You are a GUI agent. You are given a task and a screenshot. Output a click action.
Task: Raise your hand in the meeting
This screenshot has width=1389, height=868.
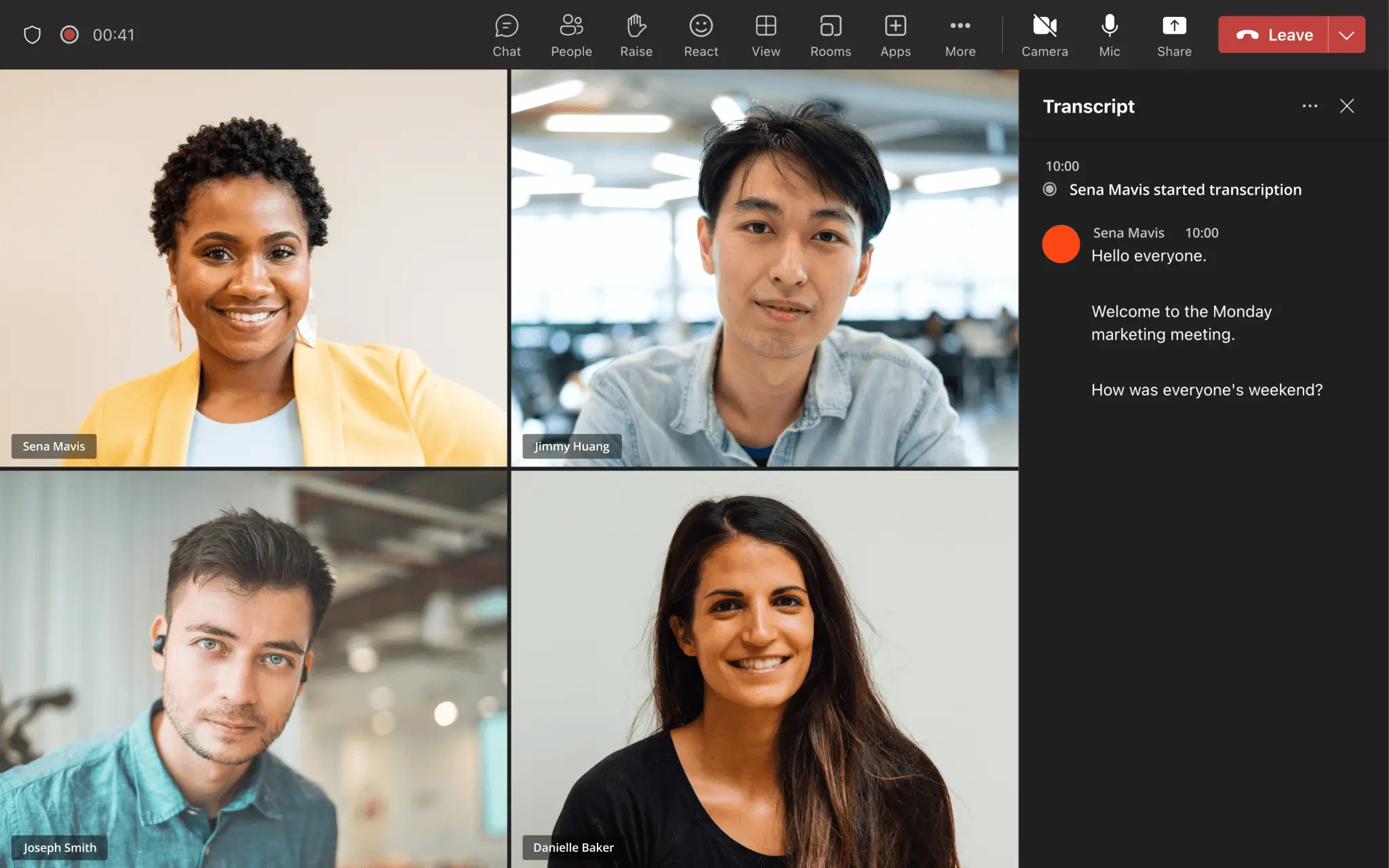click(635, 35)
